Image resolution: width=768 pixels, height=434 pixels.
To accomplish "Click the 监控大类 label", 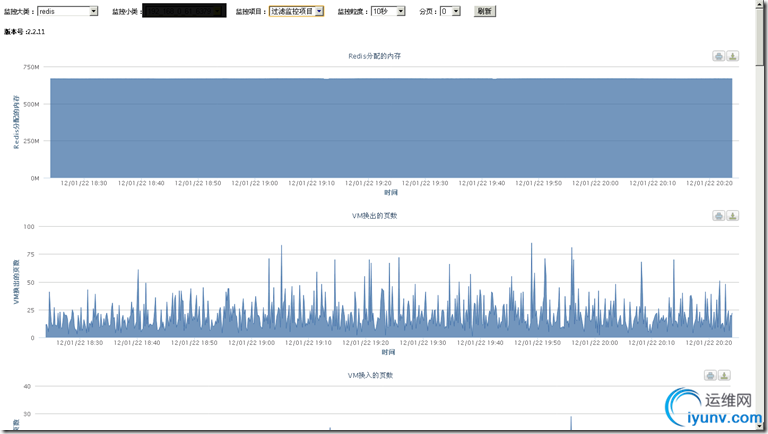I will (19, 11).
